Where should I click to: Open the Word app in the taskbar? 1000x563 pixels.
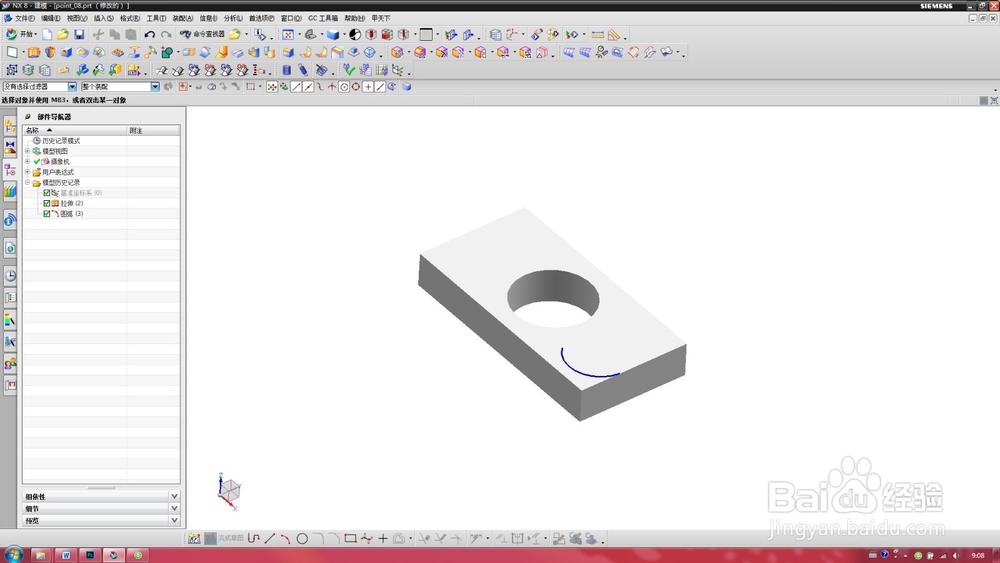pyautogui.click(x=65, y=555)
